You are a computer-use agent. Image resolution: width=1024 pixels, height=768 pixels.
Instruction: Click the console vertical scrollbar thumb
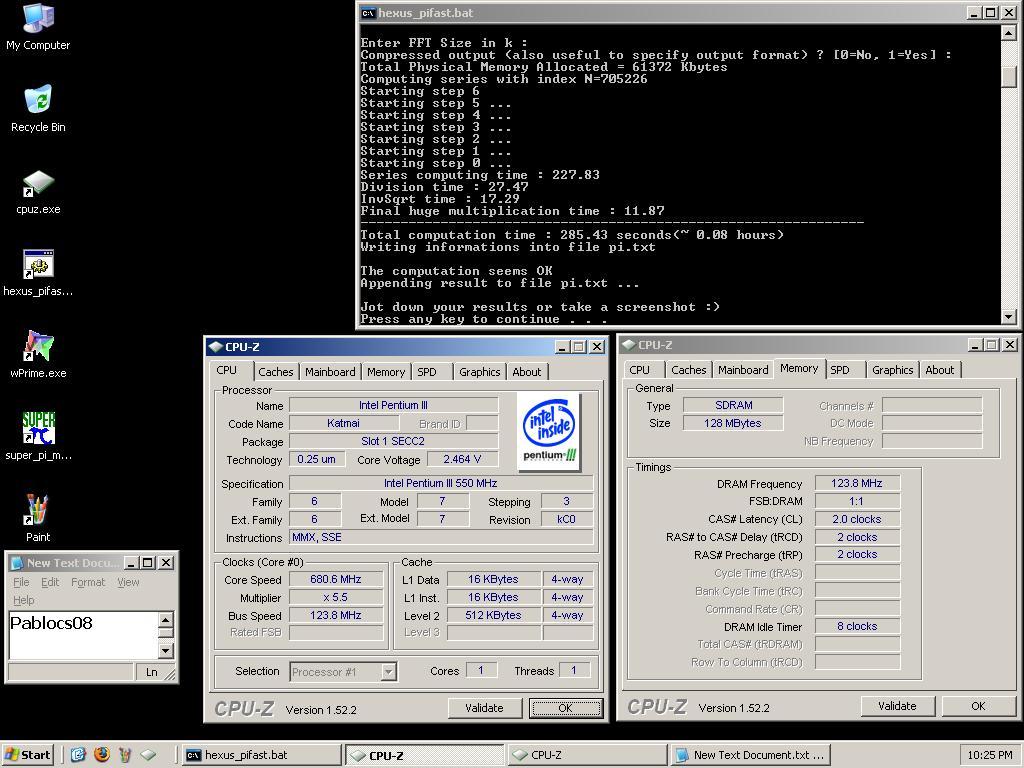(x=1009, y=76)
